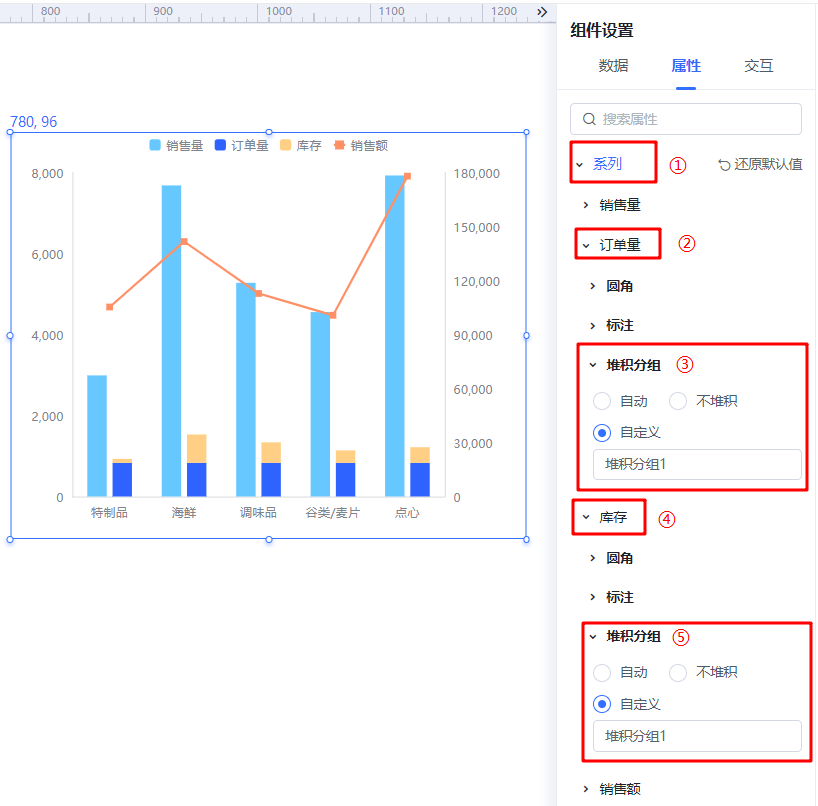Switch to the 属性 tab

pos(685,66)
